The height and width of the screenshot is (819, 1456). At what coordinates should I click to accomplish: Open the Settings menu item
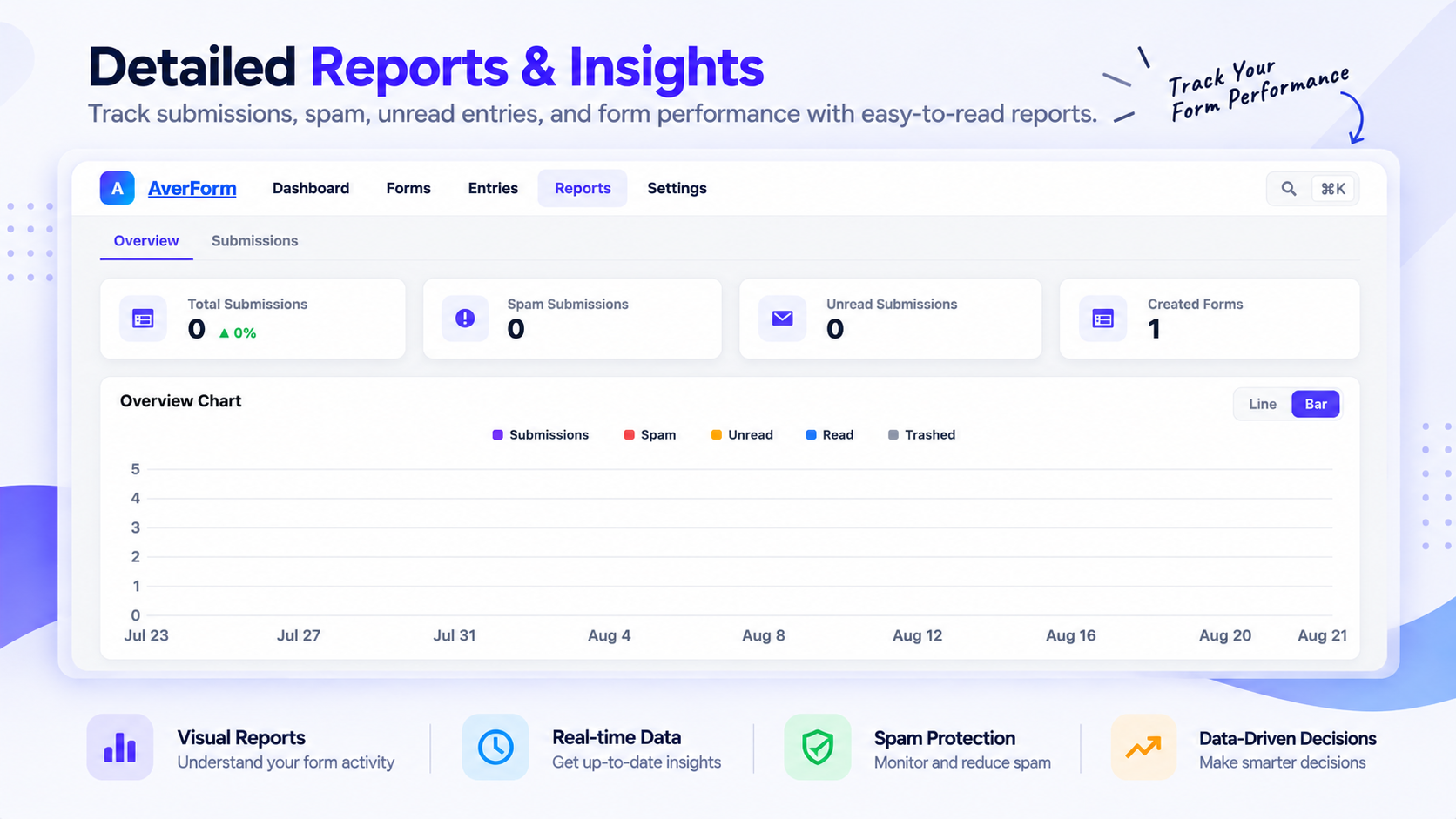677,188
